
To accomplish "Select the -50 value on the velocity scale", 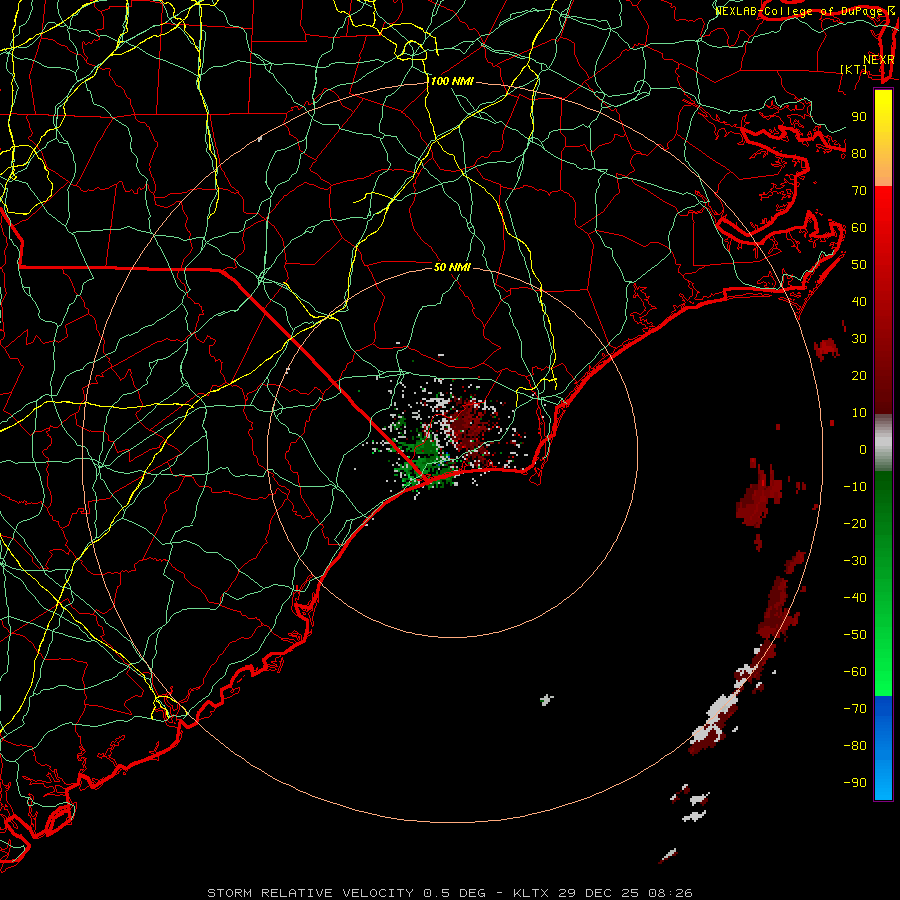I will (x=855, y=635).
